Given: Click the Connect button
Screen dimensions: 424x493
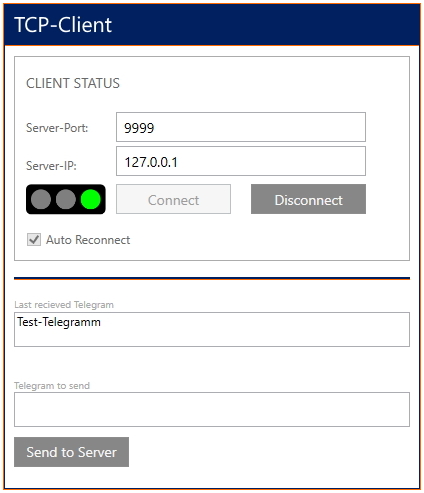Looking at the screenshot, I should pos(173,199).
